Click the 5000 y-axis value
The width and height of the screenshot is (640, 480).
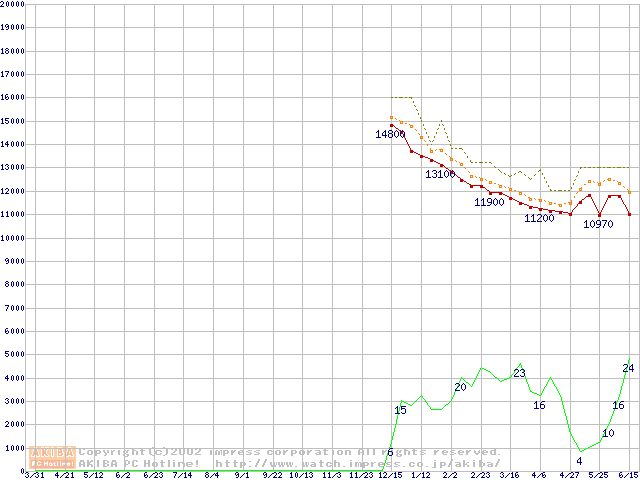(14, 354)
